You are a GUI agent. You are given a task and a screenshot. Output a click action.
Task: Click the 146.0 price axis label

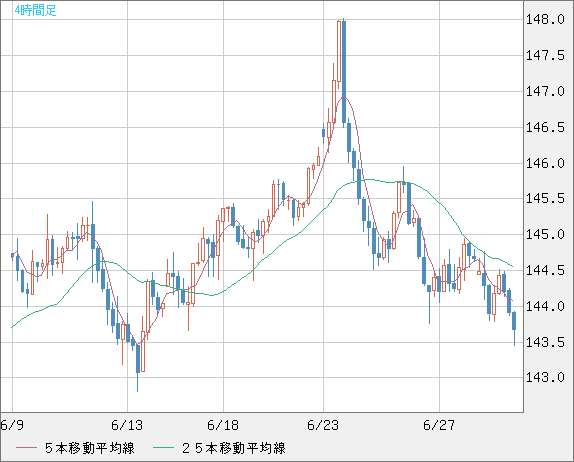coord(545,163)
